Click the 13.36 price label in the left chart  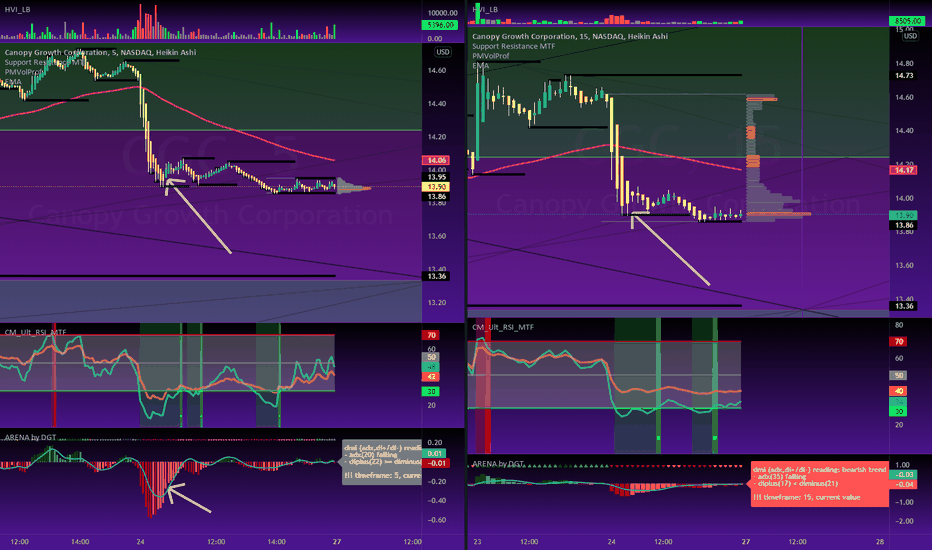[x=437, y=276]
